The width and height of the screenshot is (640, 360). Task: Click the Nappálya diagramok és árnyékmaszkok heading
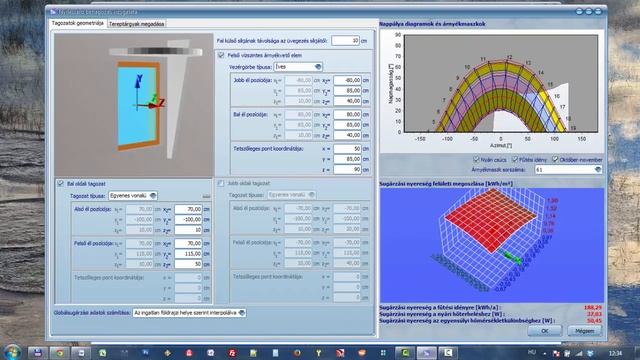[432, 24]
